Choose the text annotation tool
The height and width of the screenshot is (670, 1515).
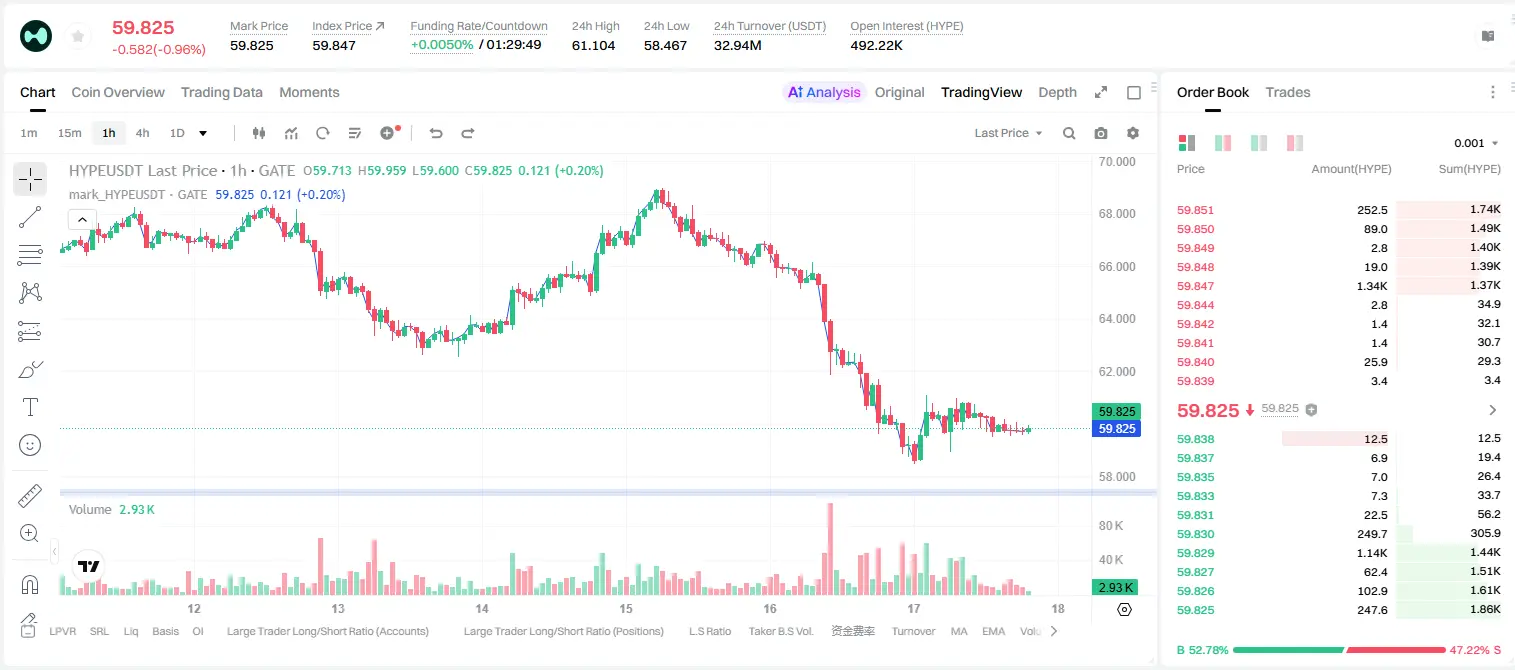pyautogui.click(x=30, y=407)
